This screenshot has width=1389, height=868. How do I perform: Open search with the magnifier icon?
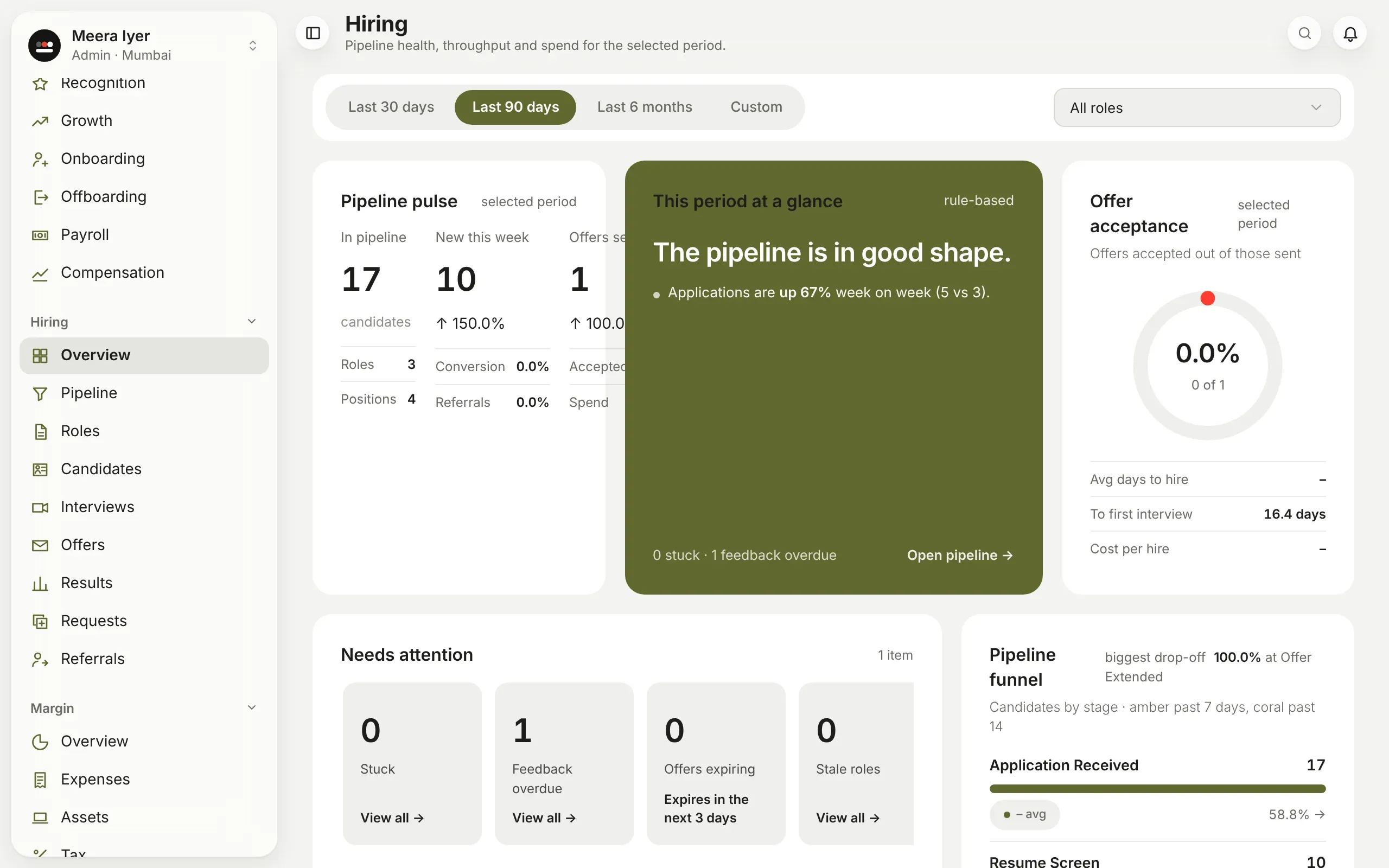coord(1304,33)
